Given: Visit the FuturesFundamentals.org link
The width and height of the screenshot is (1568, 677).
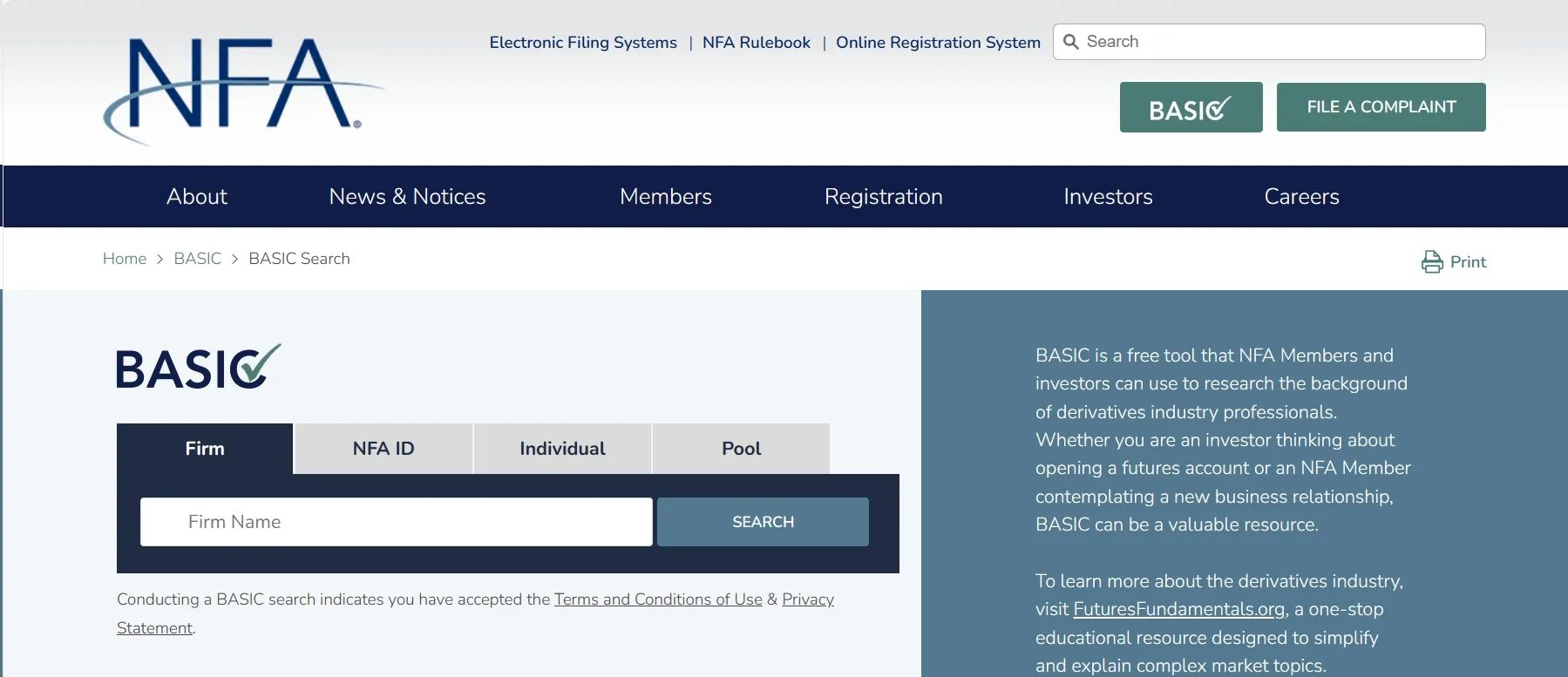Looking at the screenshot, I should tap(1179, 609).
